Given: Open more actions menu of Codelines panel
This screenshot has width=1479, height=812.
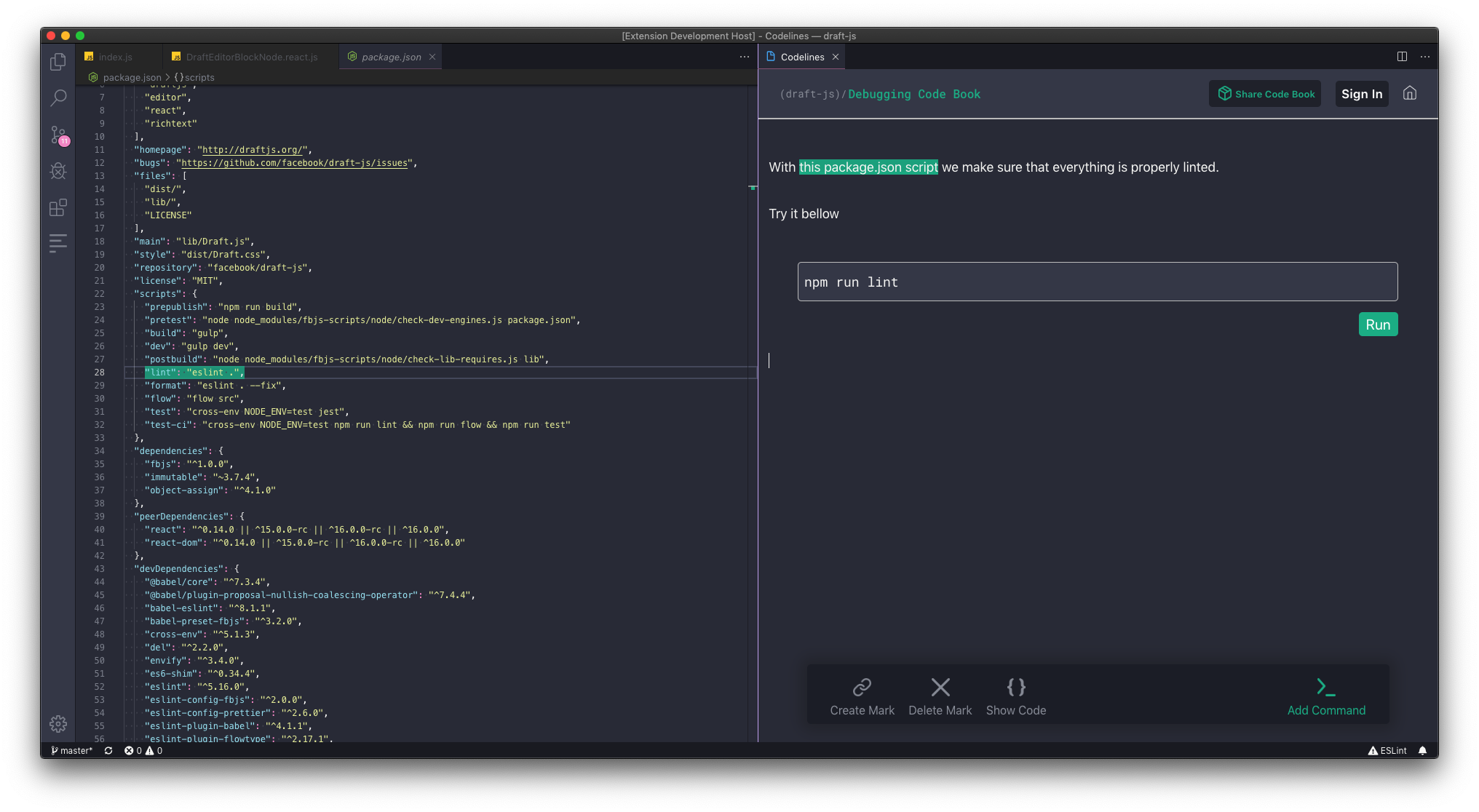Looking at the screenshot, I should (1425, 57).
